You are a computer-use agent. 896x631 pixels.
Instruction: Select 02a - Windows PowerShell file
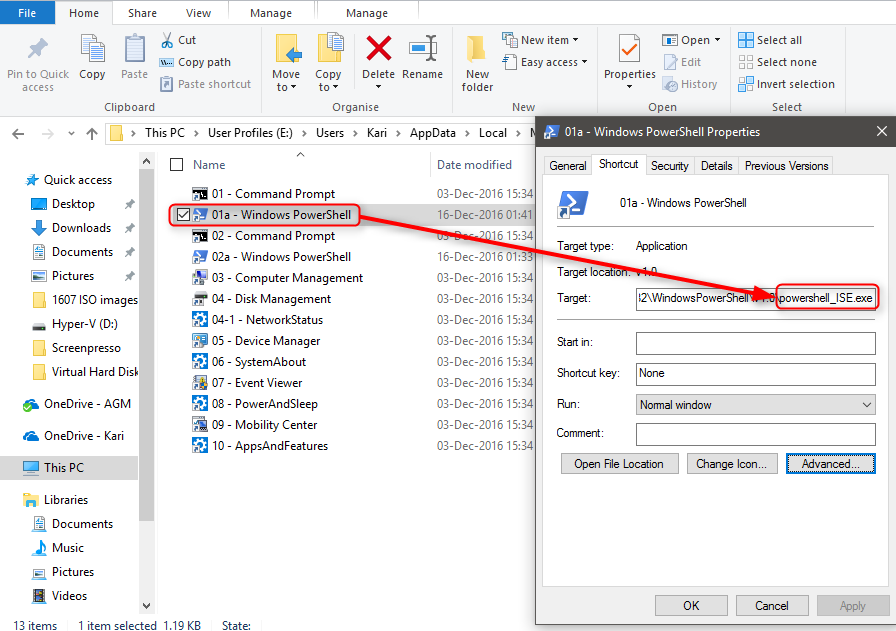[x=272, y=257]
